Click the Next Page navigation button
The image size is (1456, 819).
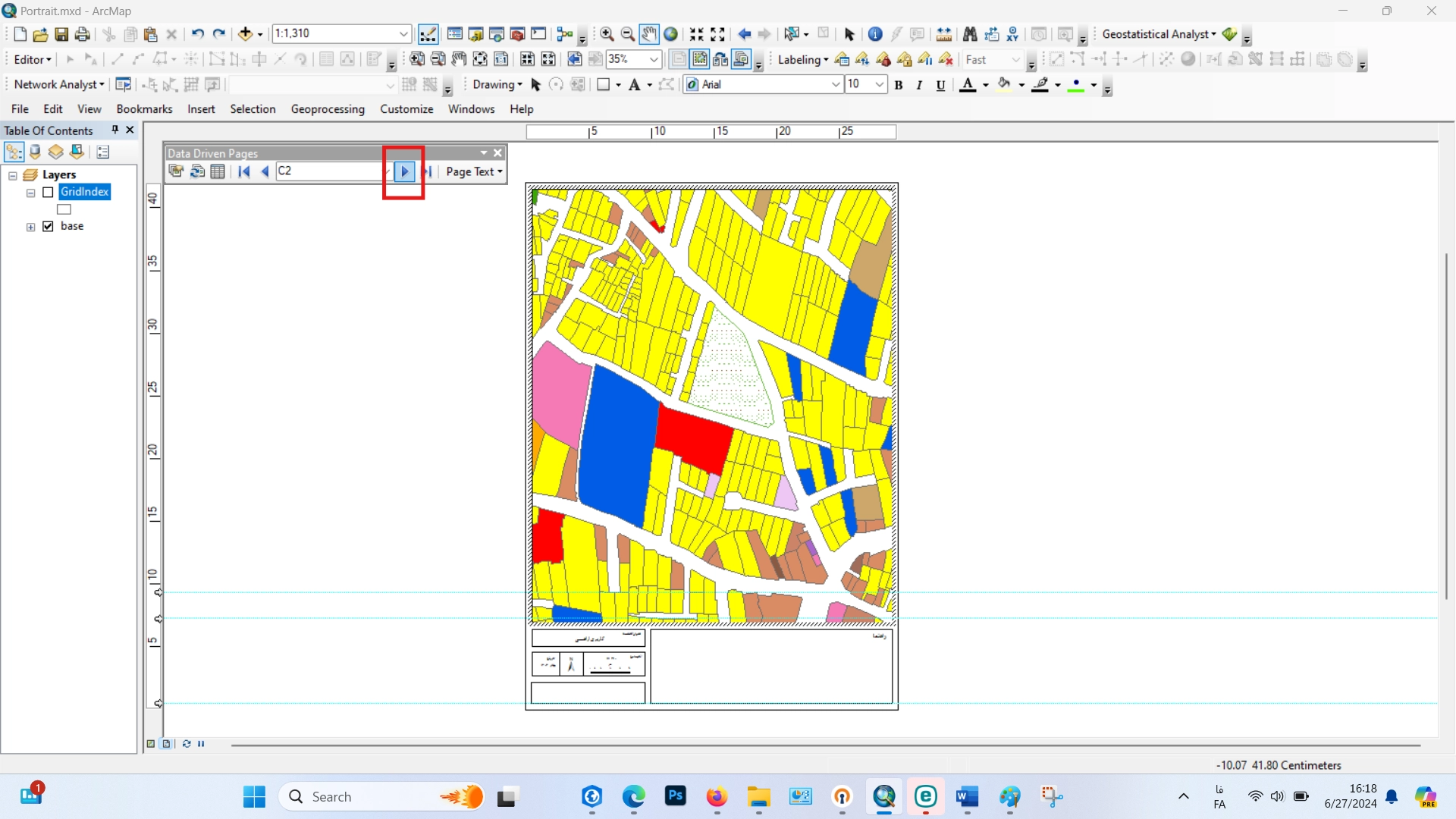pos(405,170)
